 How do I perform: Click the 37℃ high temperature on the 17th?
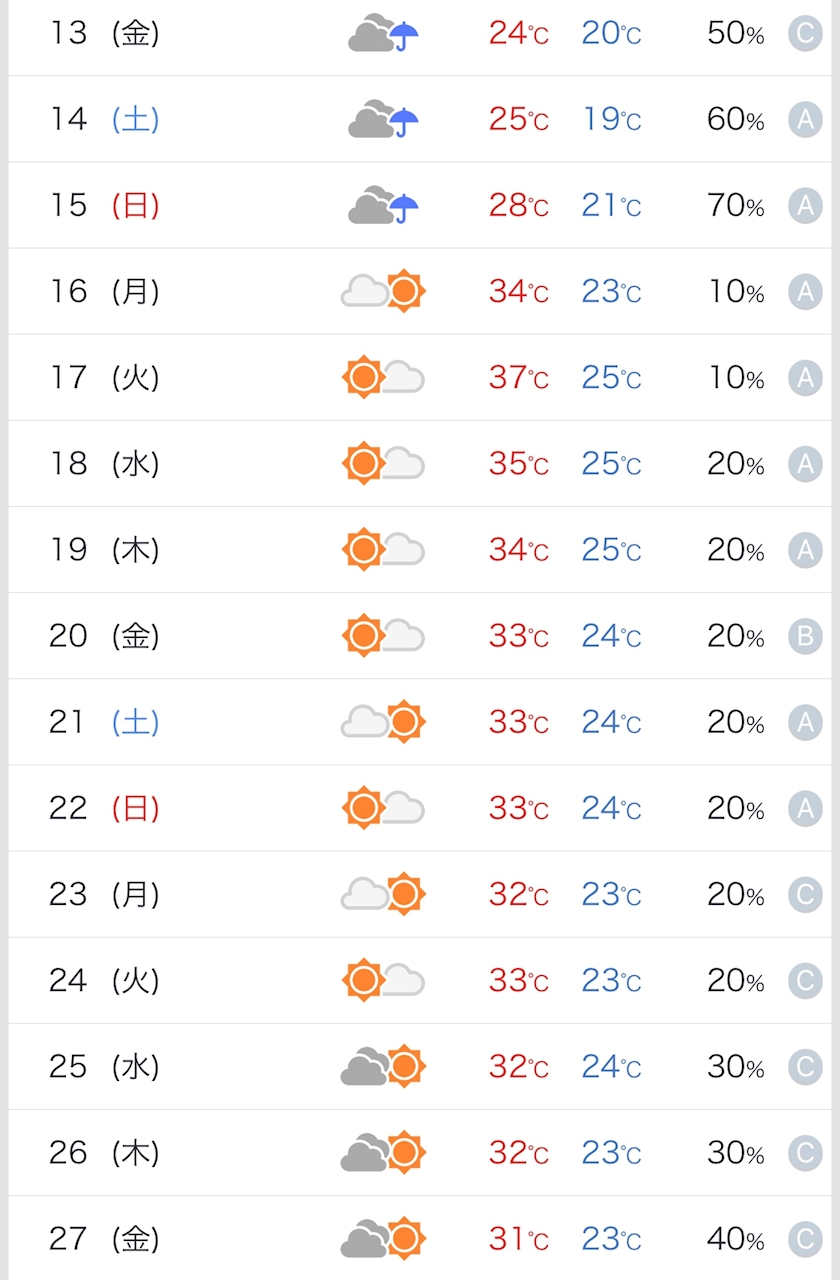[x=518, y=378]
